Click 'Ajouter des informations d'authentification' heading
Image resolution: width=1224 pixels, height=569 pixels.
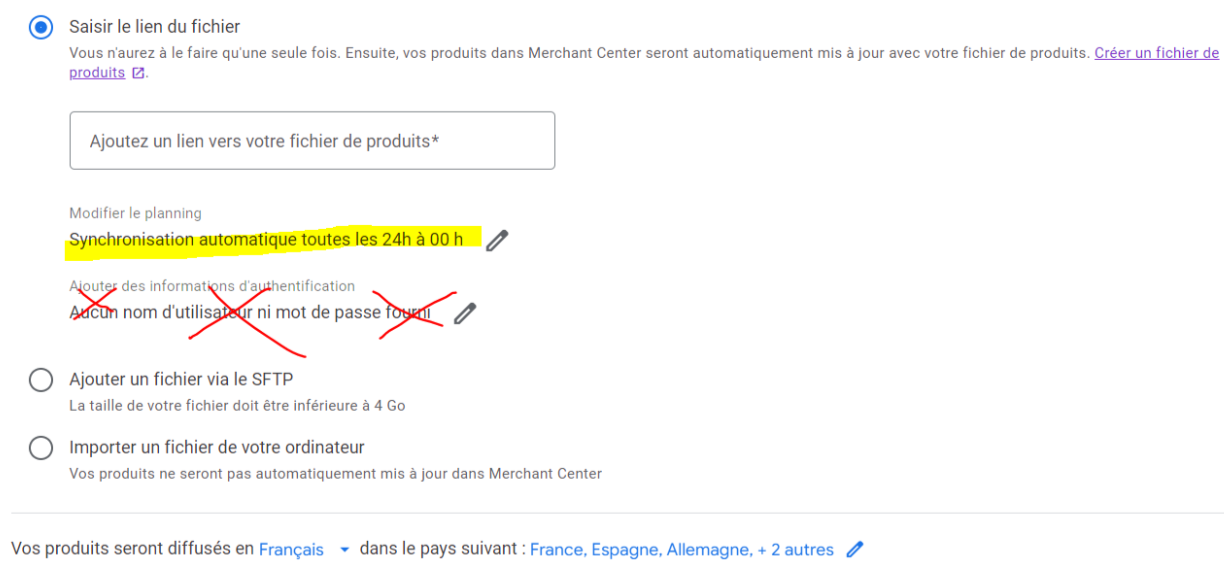pyautogui.click(x=212, y=286)
